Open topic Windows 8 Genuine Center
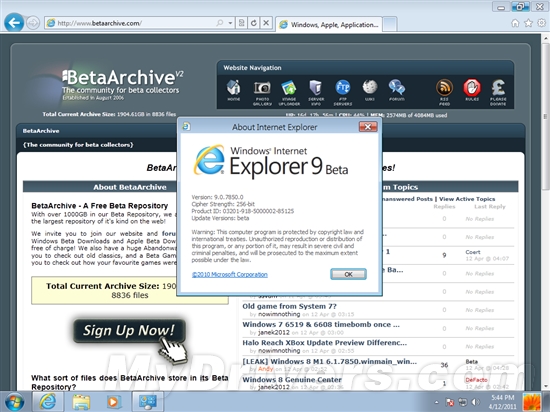This screenshot has height=412, width=550. (292, 379)
